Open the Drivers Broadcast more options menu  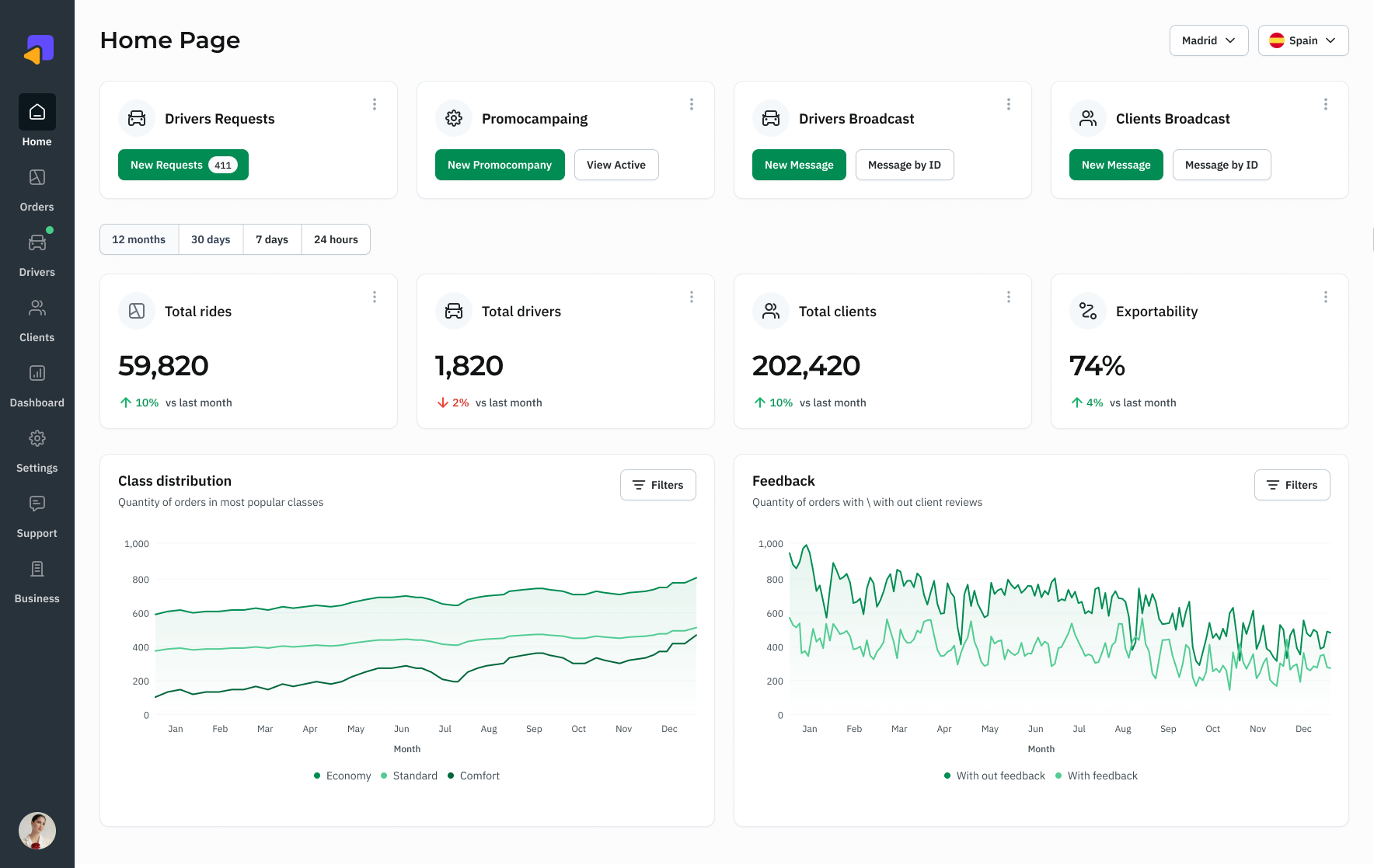click(1009, 104)
